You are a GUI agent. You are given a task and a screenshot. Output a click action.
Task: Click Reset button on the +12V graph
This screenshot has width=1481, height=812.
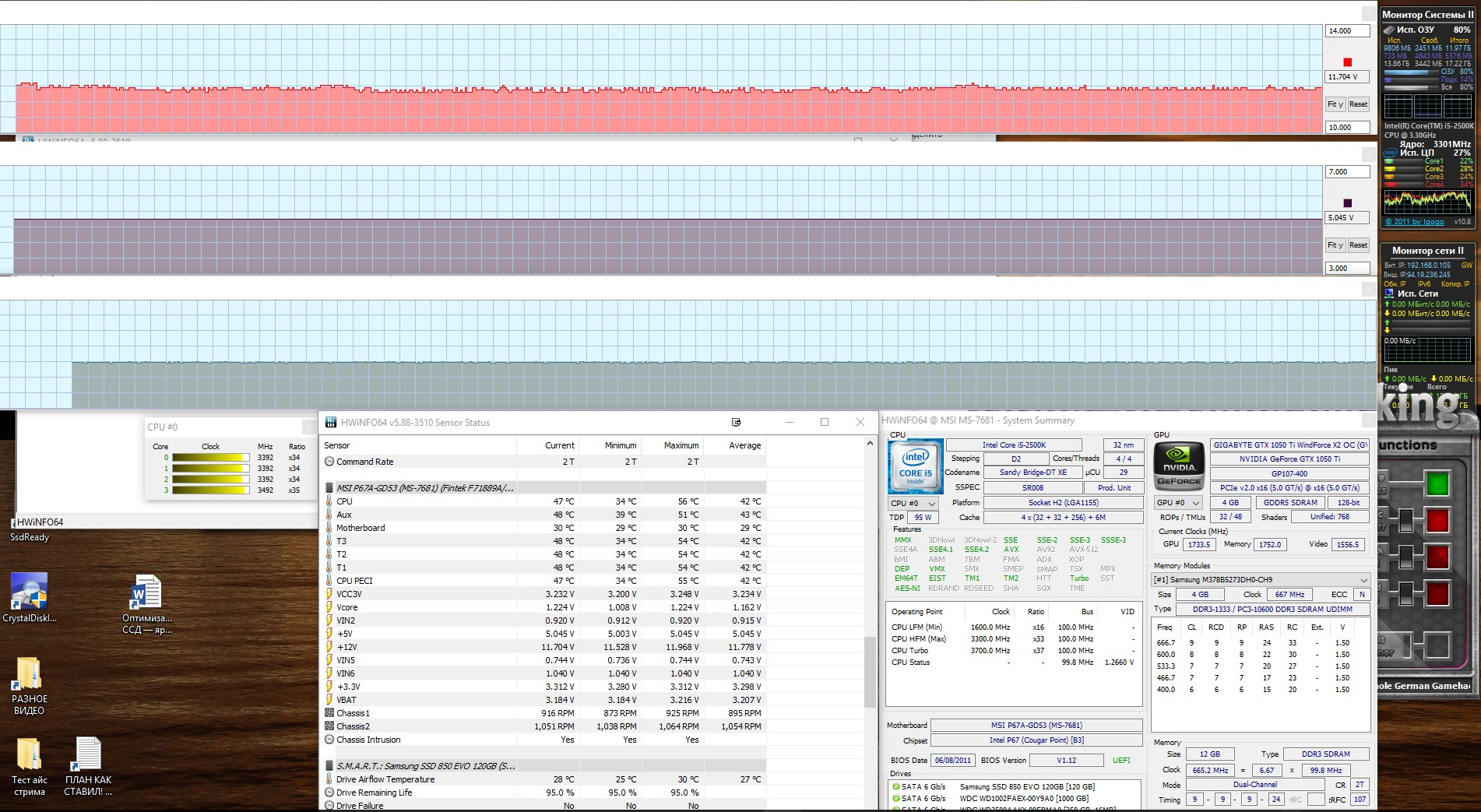point(1358,104)
